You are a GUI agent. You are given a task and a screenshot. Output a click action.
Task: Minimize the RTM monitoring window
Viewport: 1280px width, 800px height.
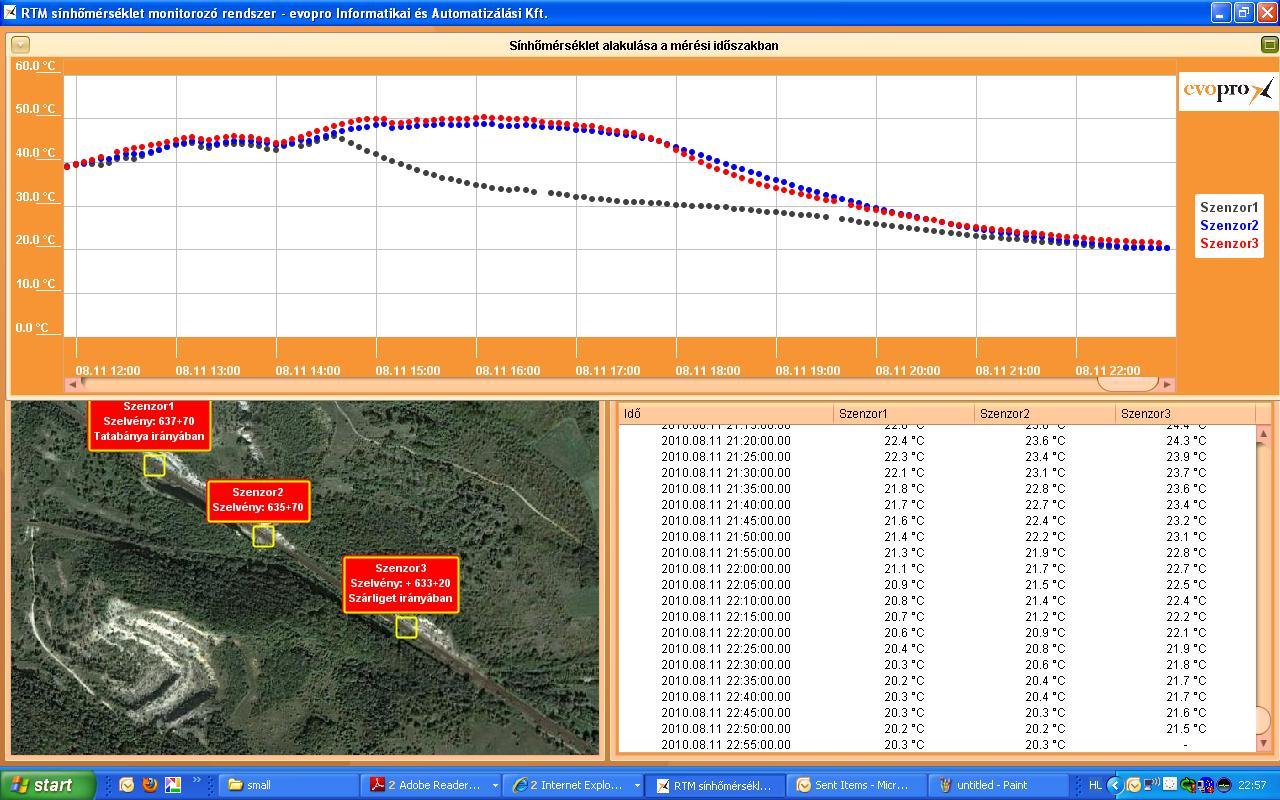point(1221,13)
